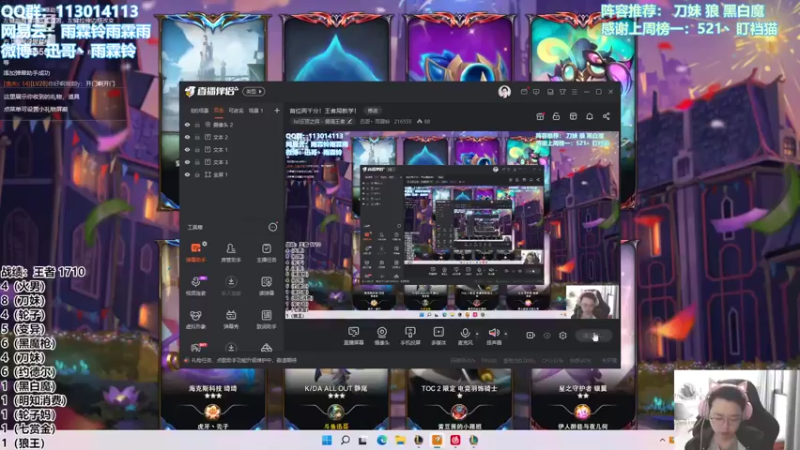This screenshot has height=450, width=800.
Task: Add a screen capture source from bottom bar
Action: tap(354, 336)
